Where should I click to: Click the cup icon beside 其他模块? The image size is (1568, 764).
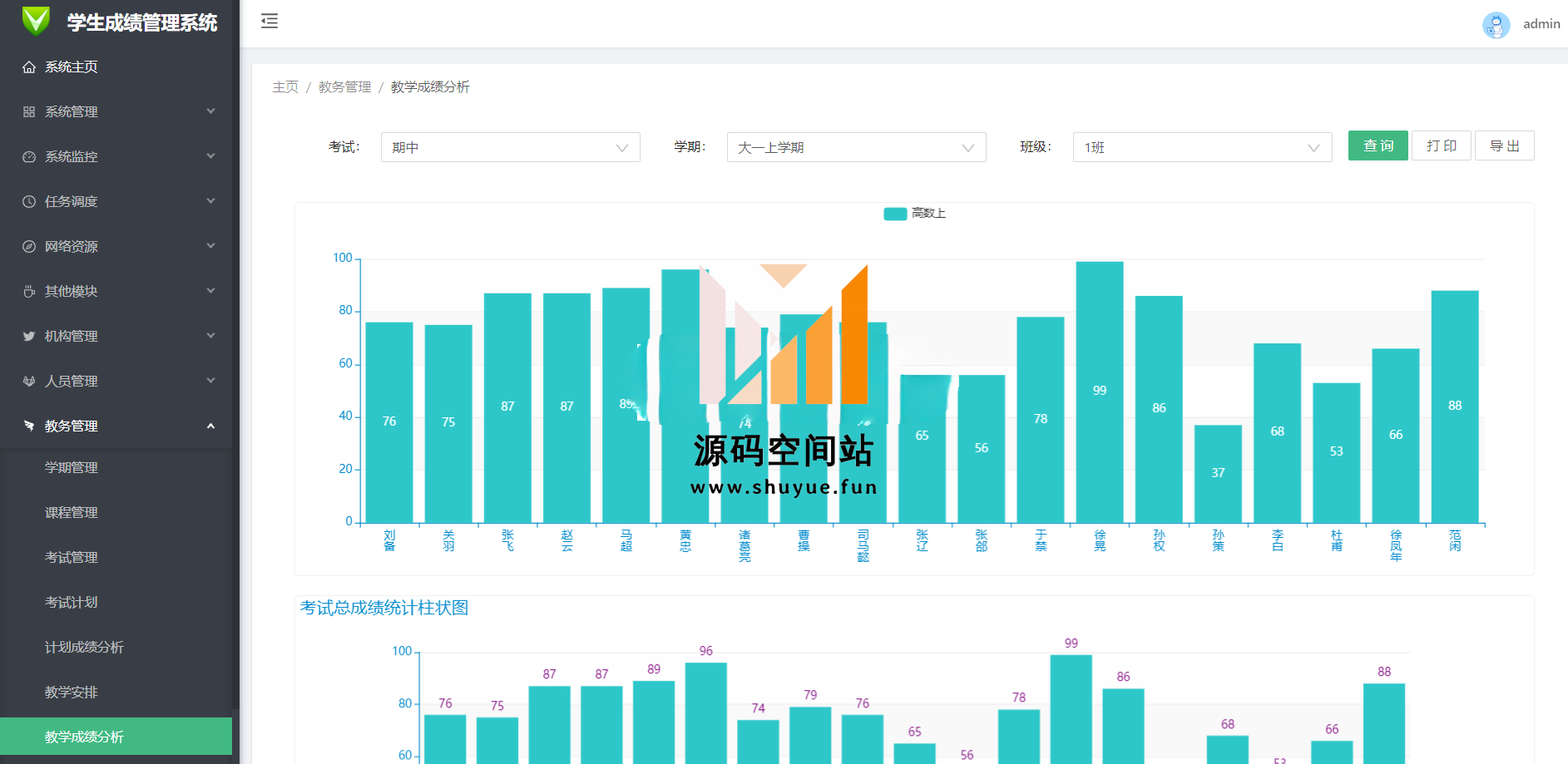click(x=29, y=291)
